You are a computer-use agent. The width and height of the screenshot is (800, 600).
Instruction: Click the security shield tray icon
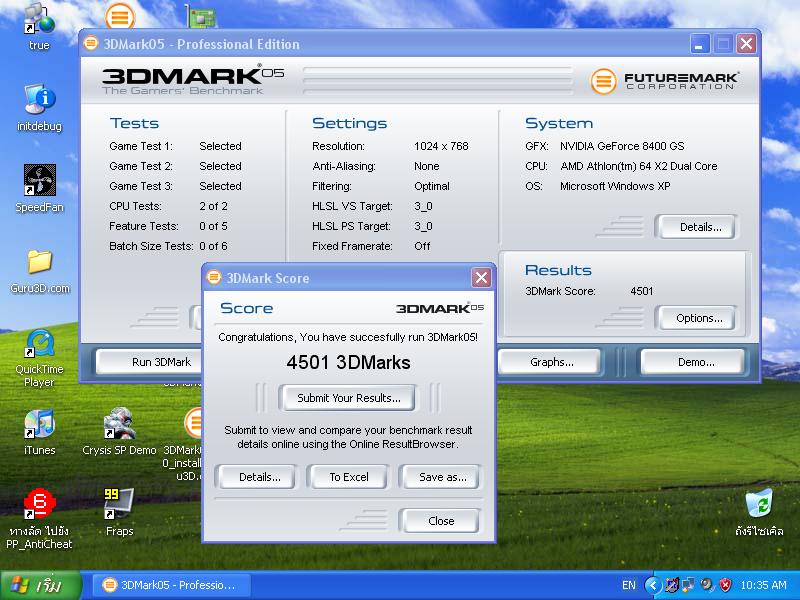pyautogui.click(x=725, y=585)
